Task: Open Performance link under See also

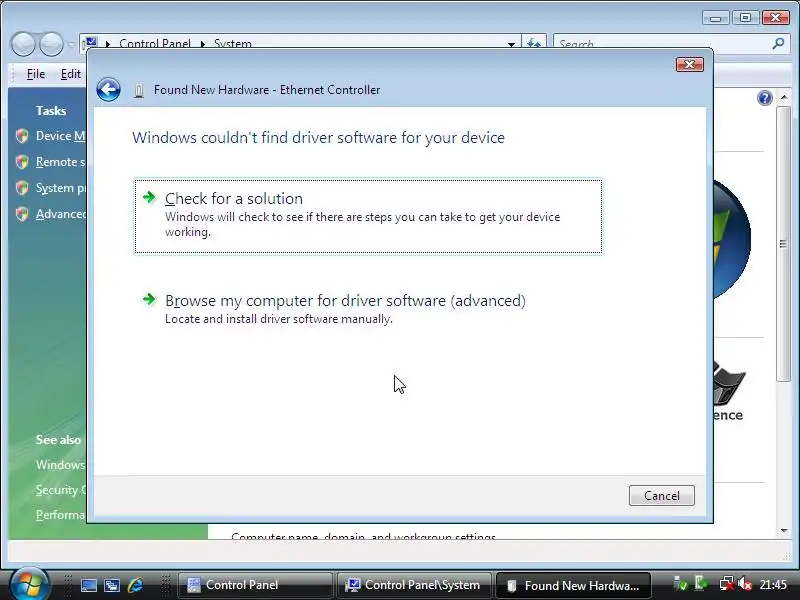Action: 60,515
